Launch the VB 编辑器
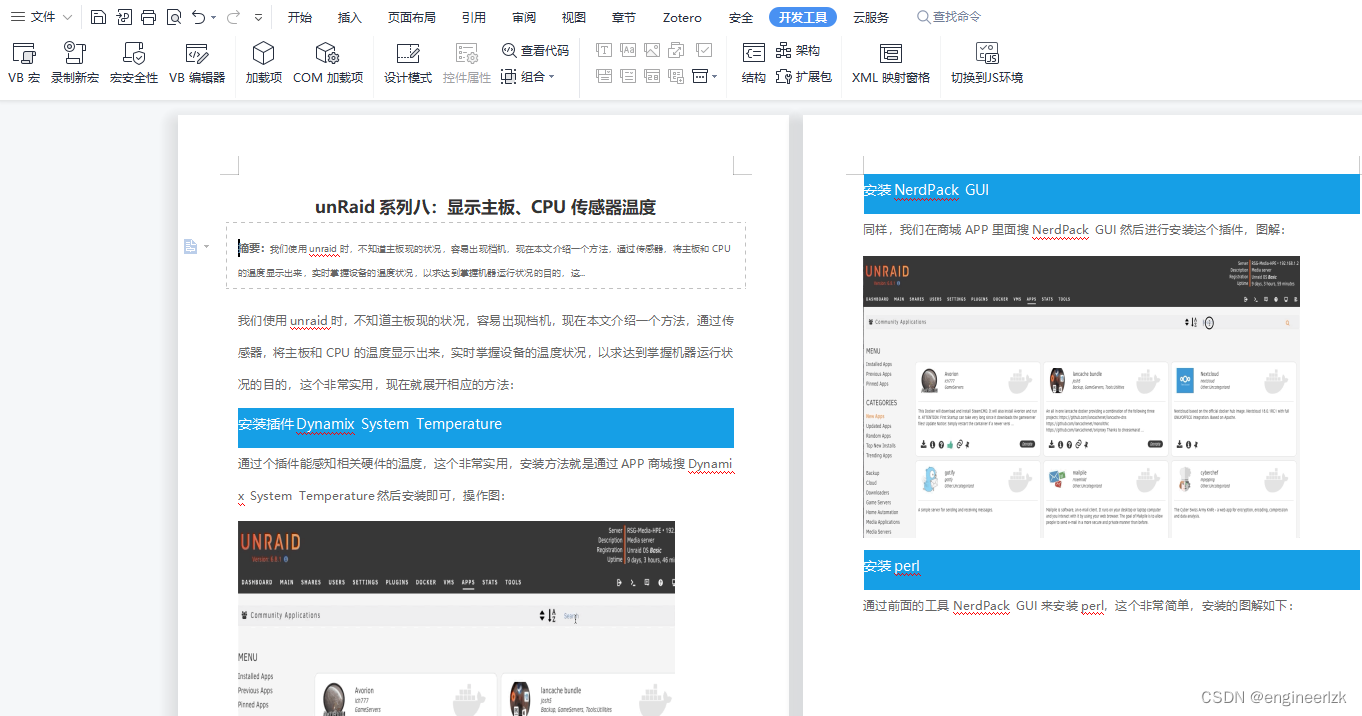Image resolution: width=1362 pixels, height=716 pixels. point(197,63)
